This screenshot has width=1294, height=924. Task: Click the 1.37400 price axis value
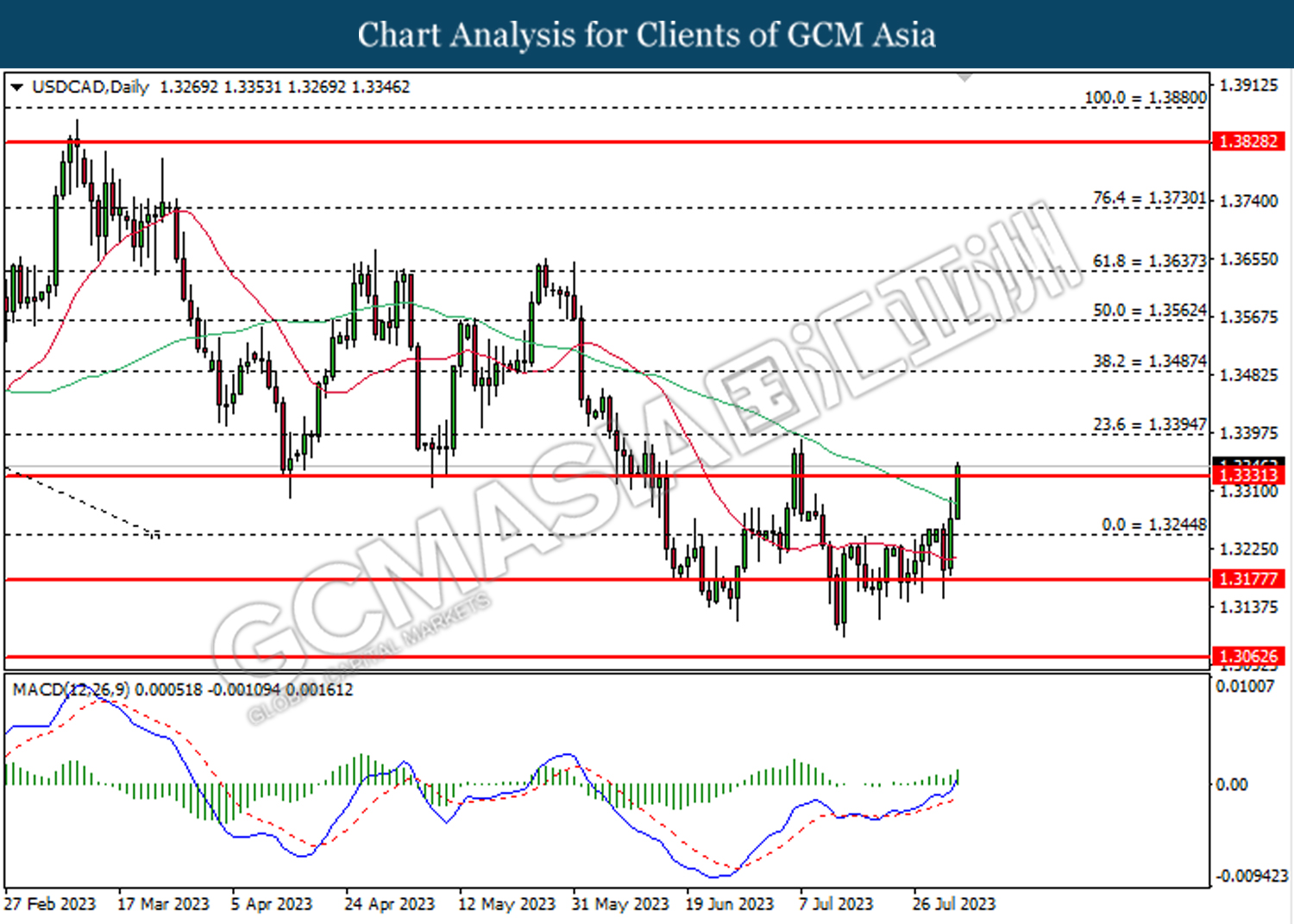coord(1248,201)
